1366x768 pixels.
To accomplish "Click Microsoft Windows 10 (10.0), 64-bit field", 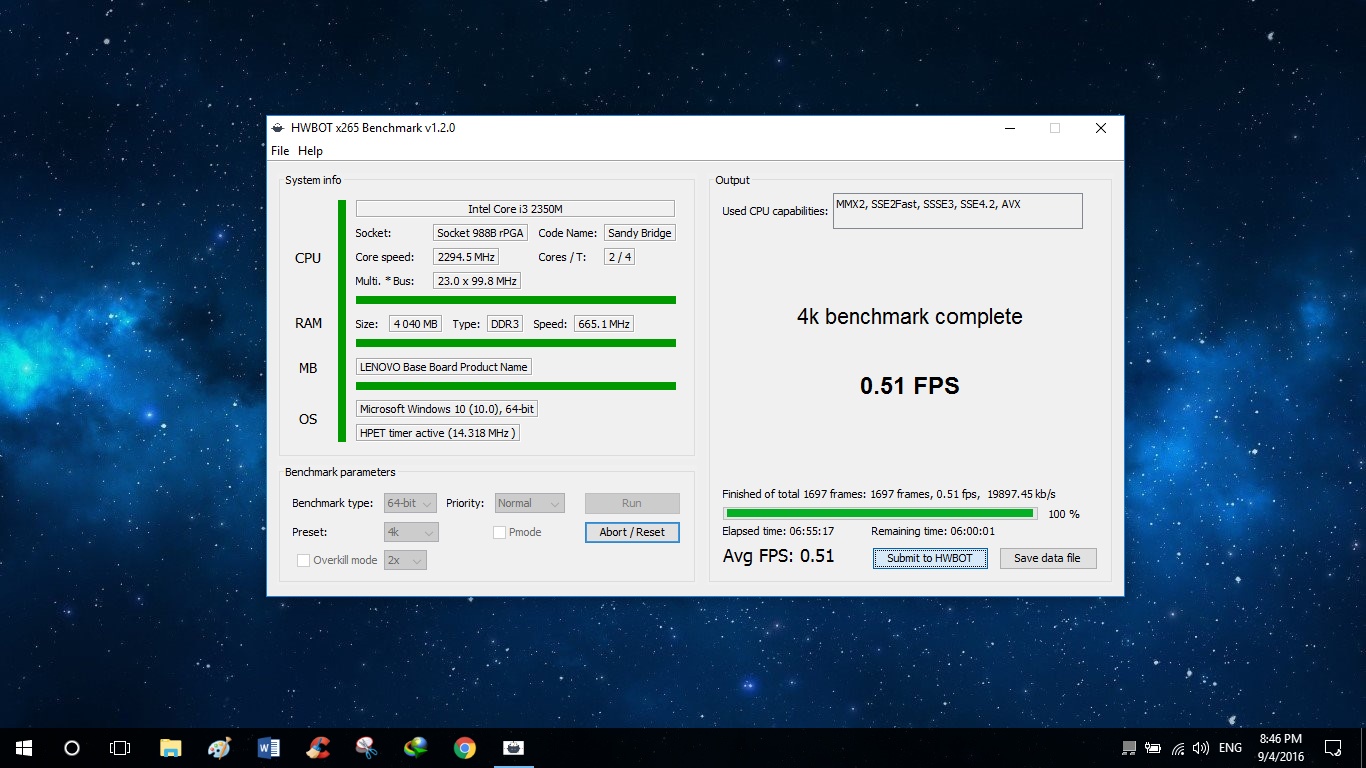I will [x=449, y=409].
